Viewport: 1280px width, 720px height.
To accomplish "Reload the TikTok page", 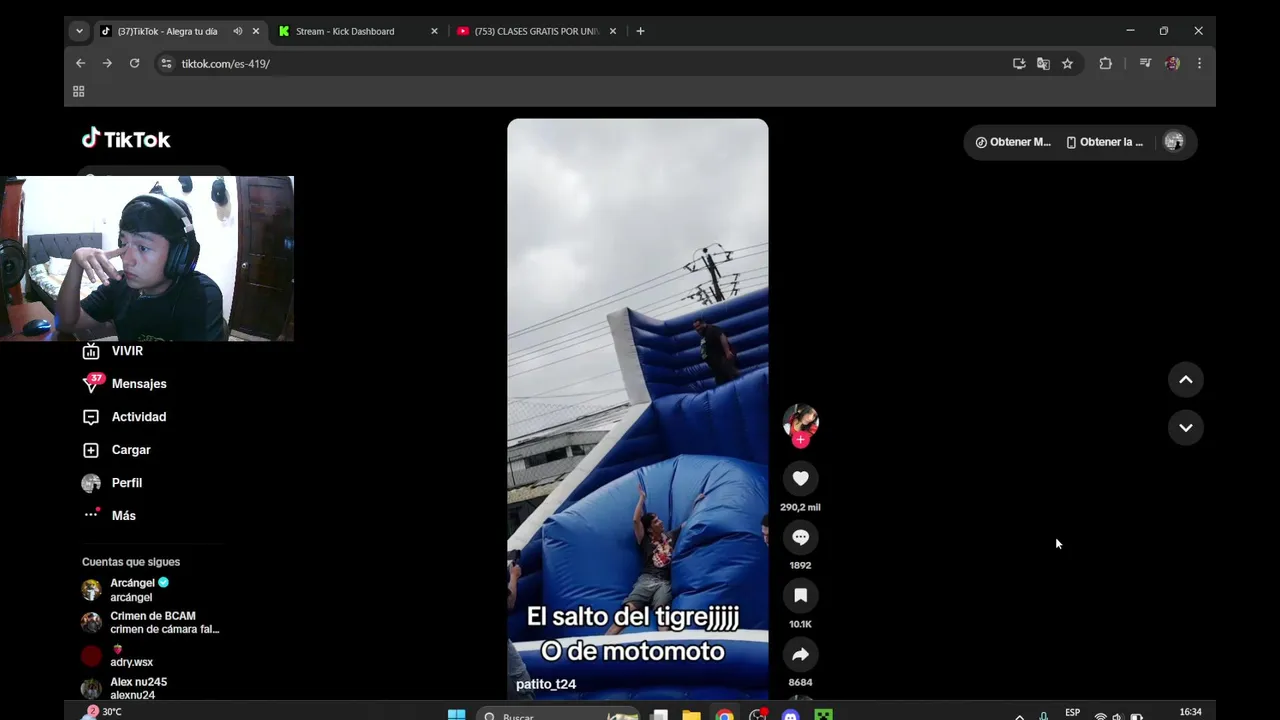I will coord(134,63).
